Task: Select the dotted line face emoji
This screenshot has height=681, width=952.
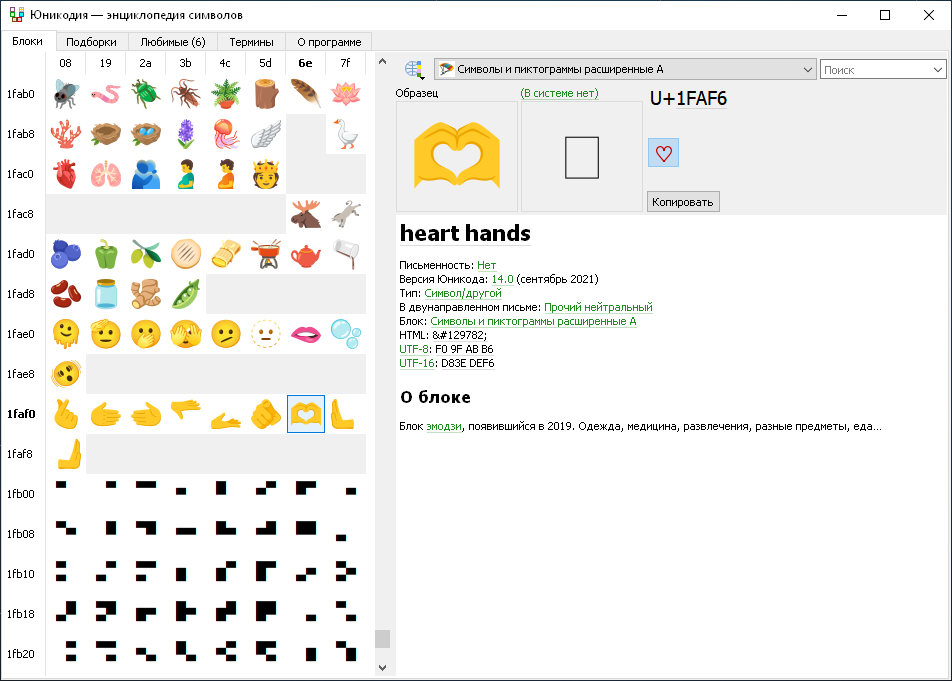Action: 266,334
